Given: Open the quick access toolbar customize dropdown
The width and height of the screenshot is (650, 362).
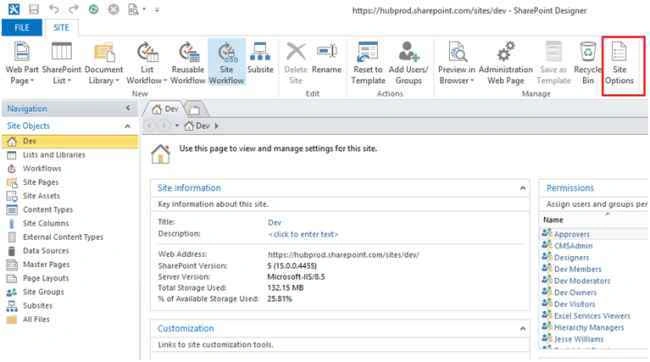Looking at the screenshot, I should point(157,10).
